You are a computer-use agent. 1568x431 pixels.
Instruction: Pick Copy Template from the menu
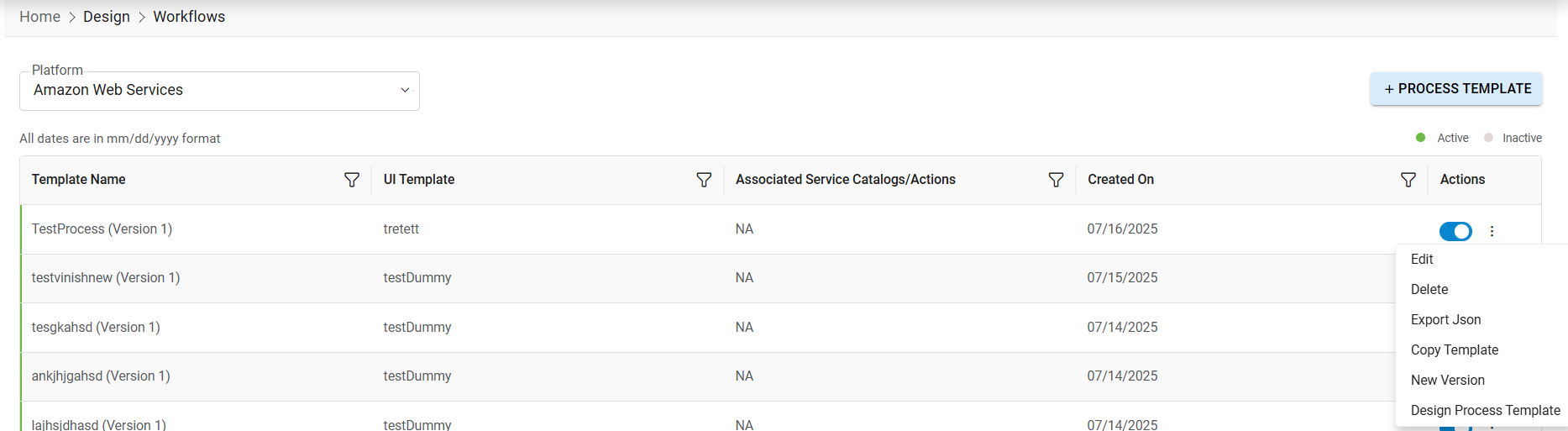[x=1454, y=350]
